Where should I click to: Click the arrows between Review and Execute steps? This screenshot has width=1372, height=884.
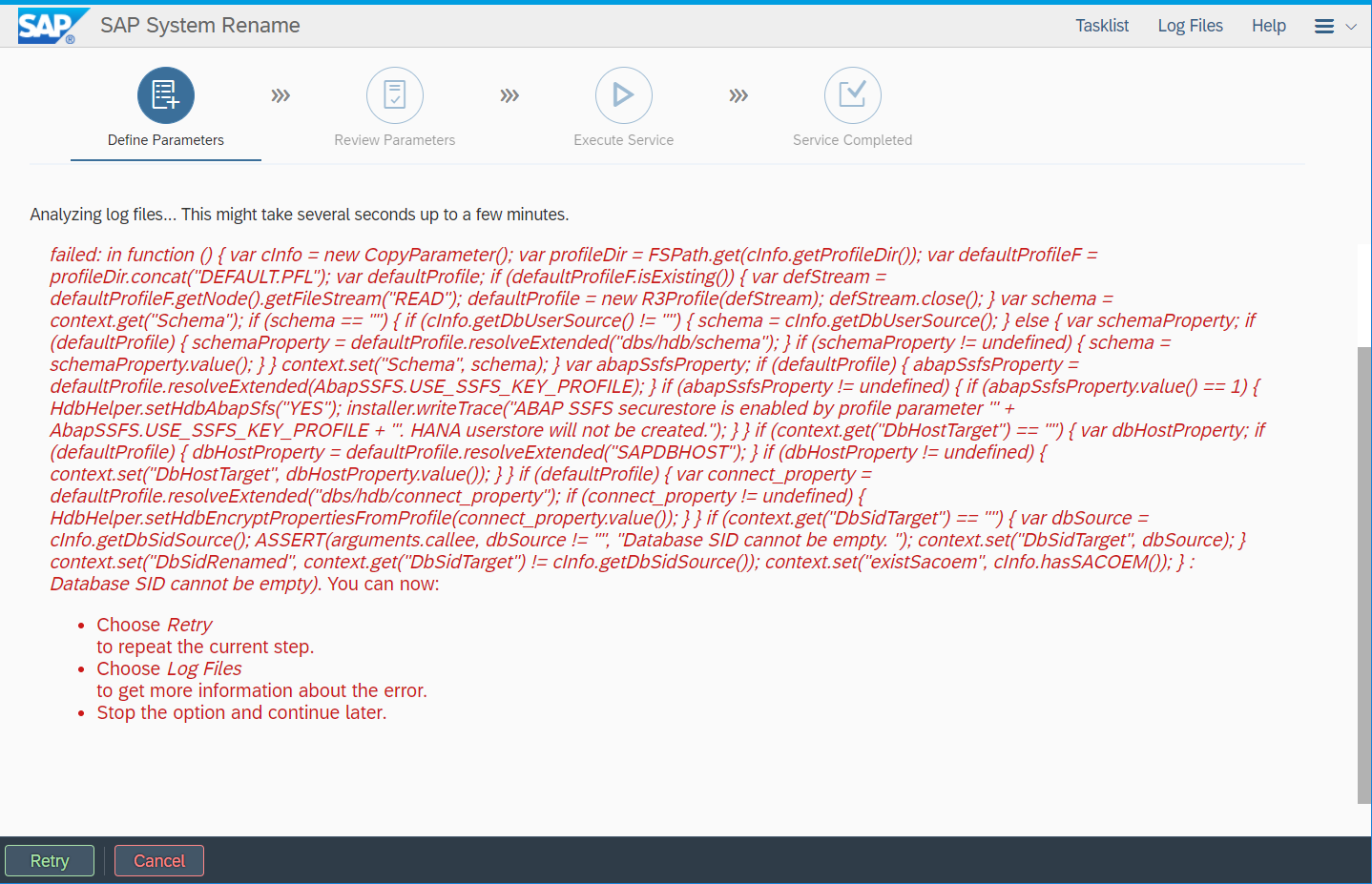coord(509,95)
